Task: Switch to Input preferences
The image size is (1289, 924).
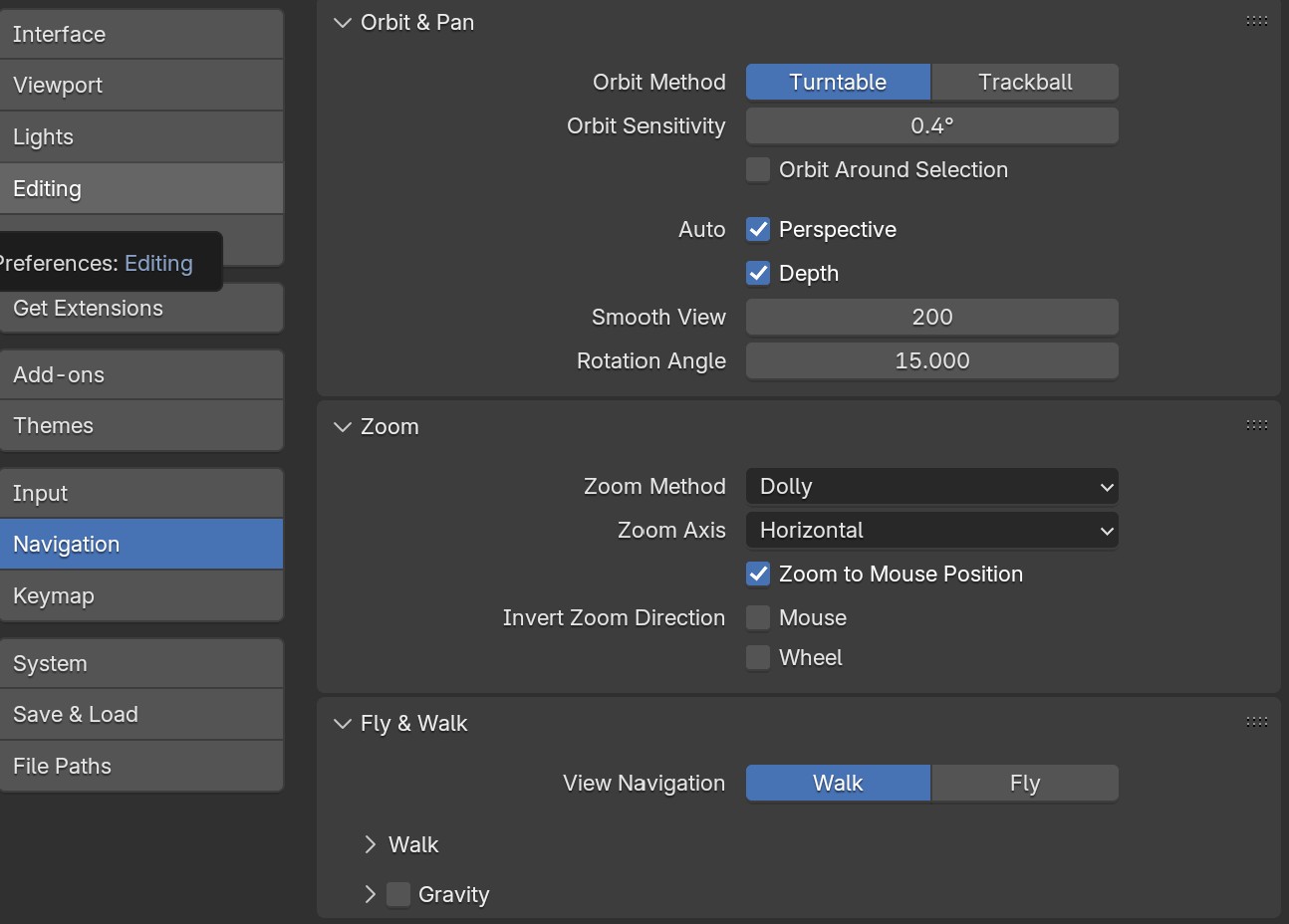Action: pos(141,494)
